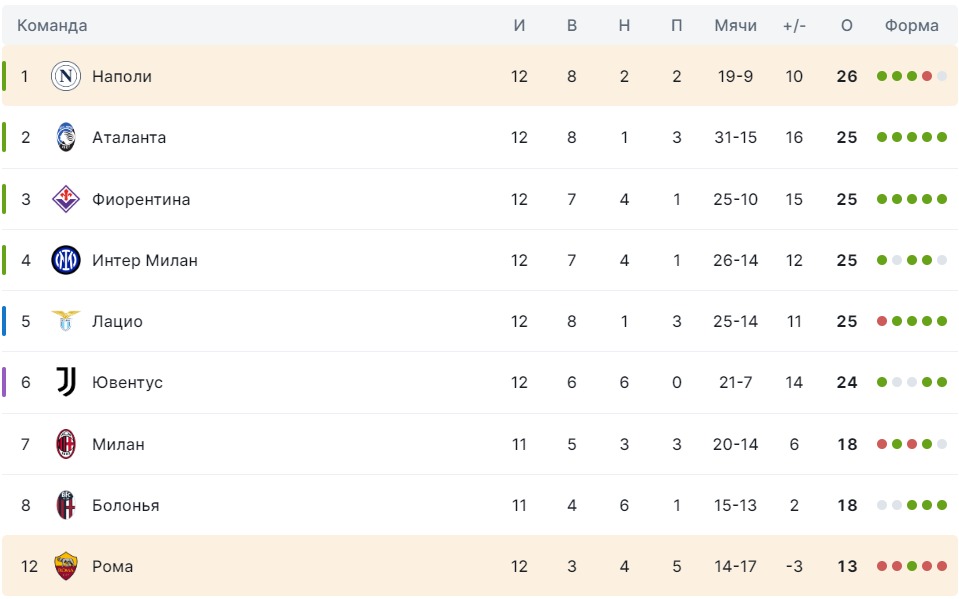Open the Ювентус team page
Viewport: 959px width, 599px height.
click(x=127, y=382)
